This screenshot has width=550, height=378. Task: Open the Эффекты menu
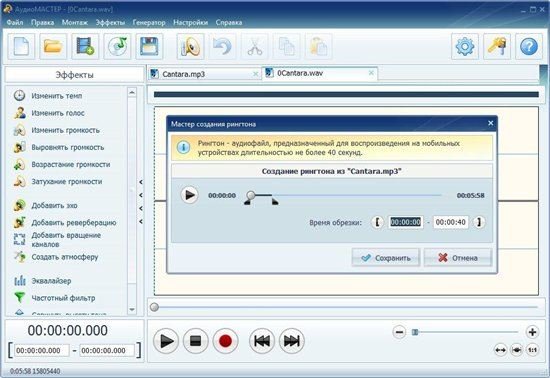(x=110, y=22)
